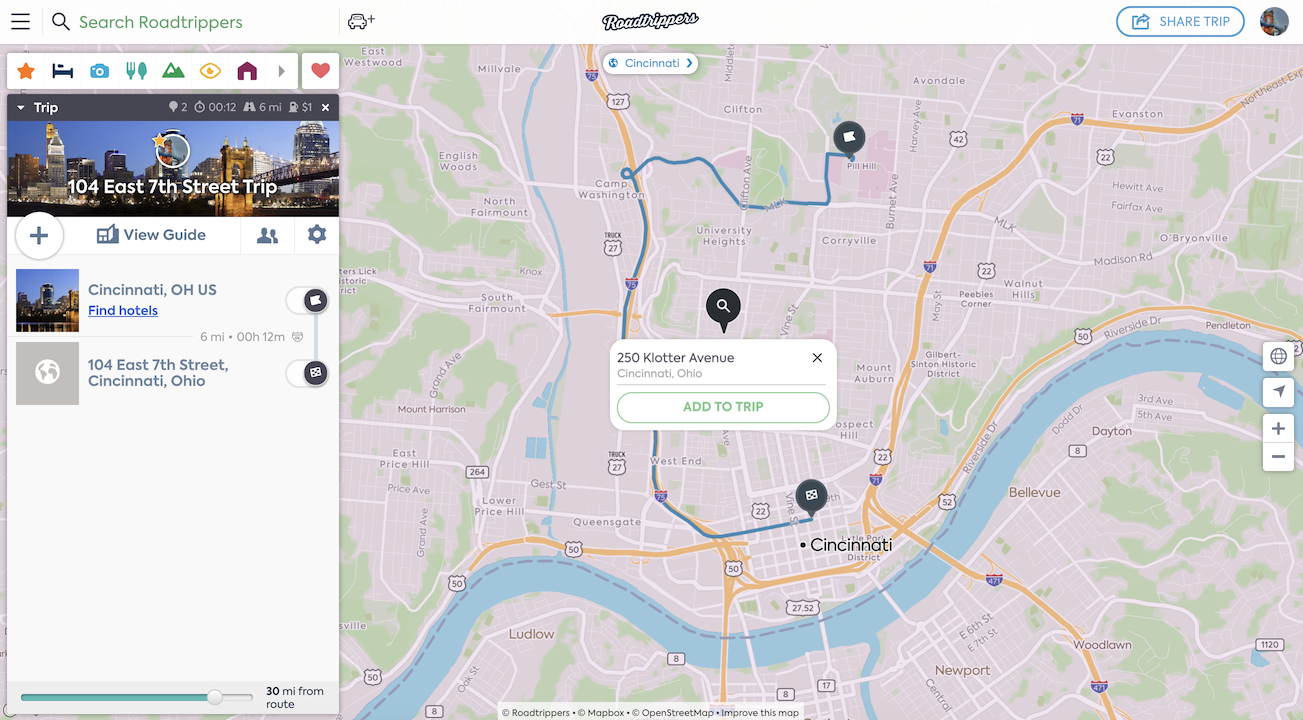Click the Cincinnati, OH US thumbnail

[47, 300]
